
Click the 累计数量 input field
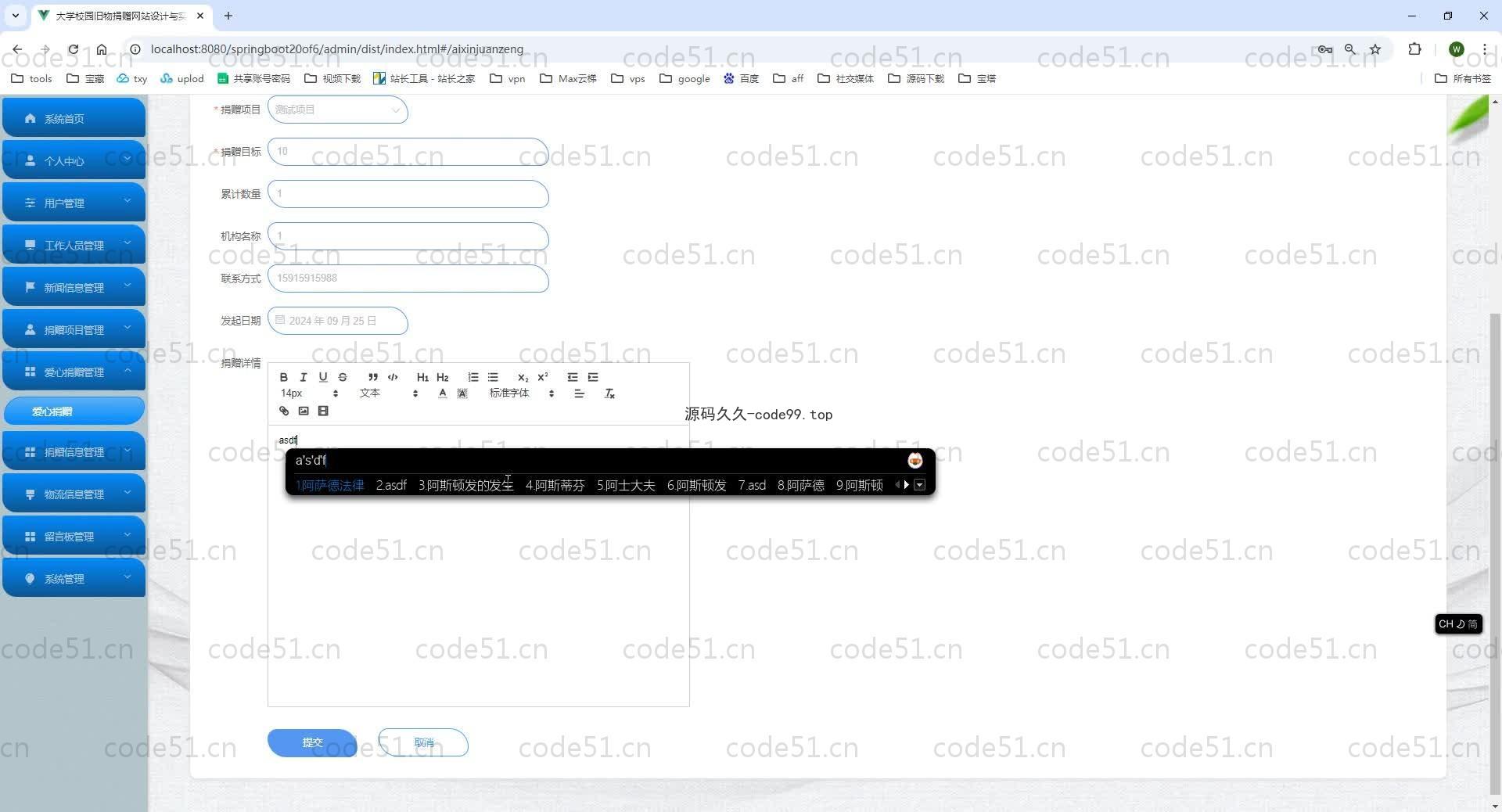(408, 194)
